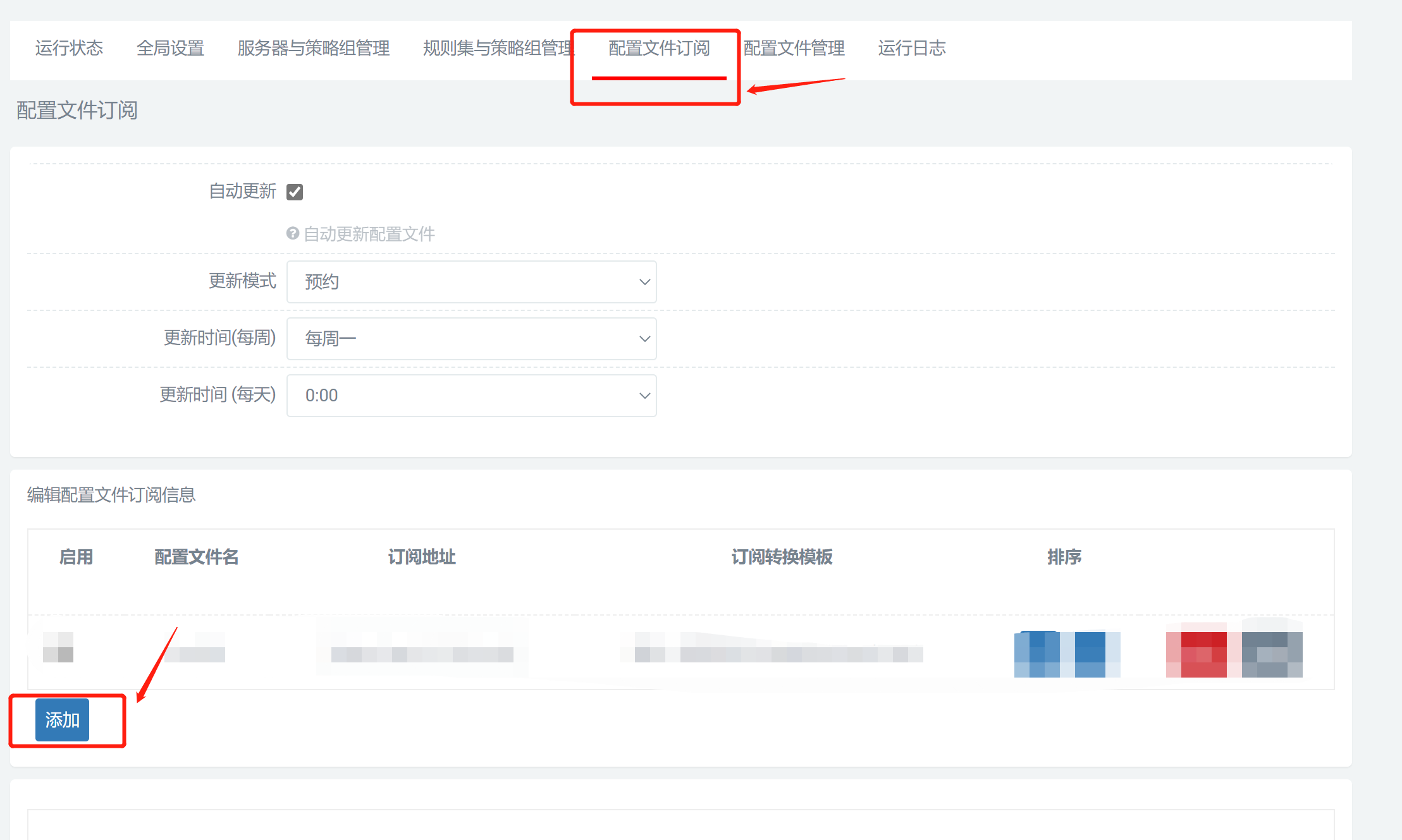Screen dimensions: 1402x840
Task: Select the 规则集与策略组管理 tab
Action: click(x=499, y=48)
